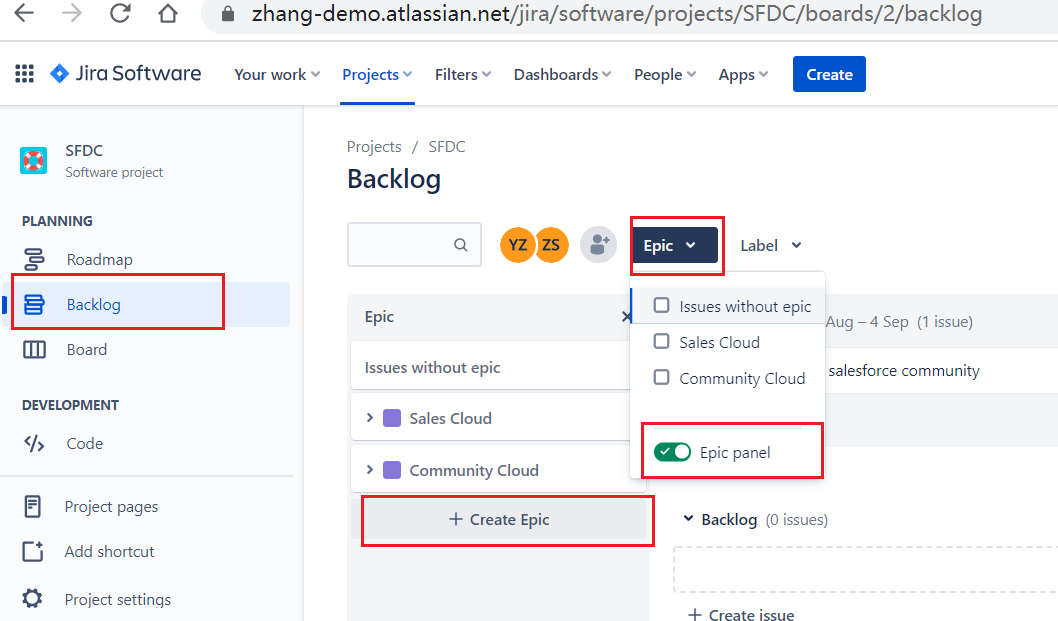Check the Sales Cloud checkbox
This screenshot has height=621, width=1058.
click(x=662, y=342)
